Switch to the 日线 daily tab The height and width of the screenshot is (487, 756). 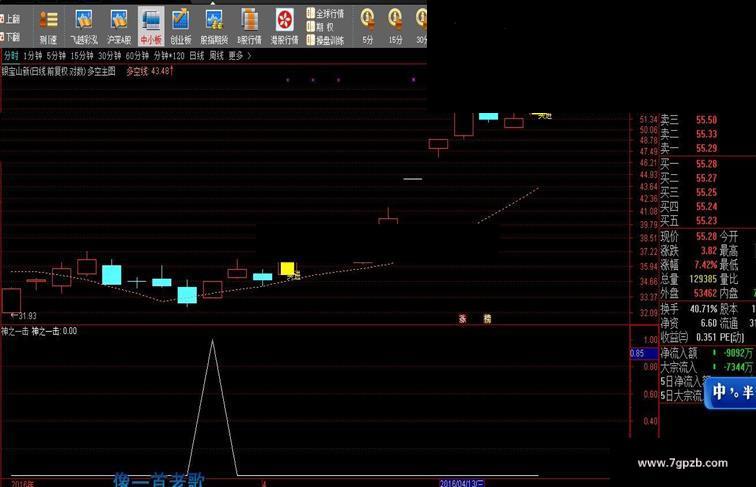click(x=197, y=56)
